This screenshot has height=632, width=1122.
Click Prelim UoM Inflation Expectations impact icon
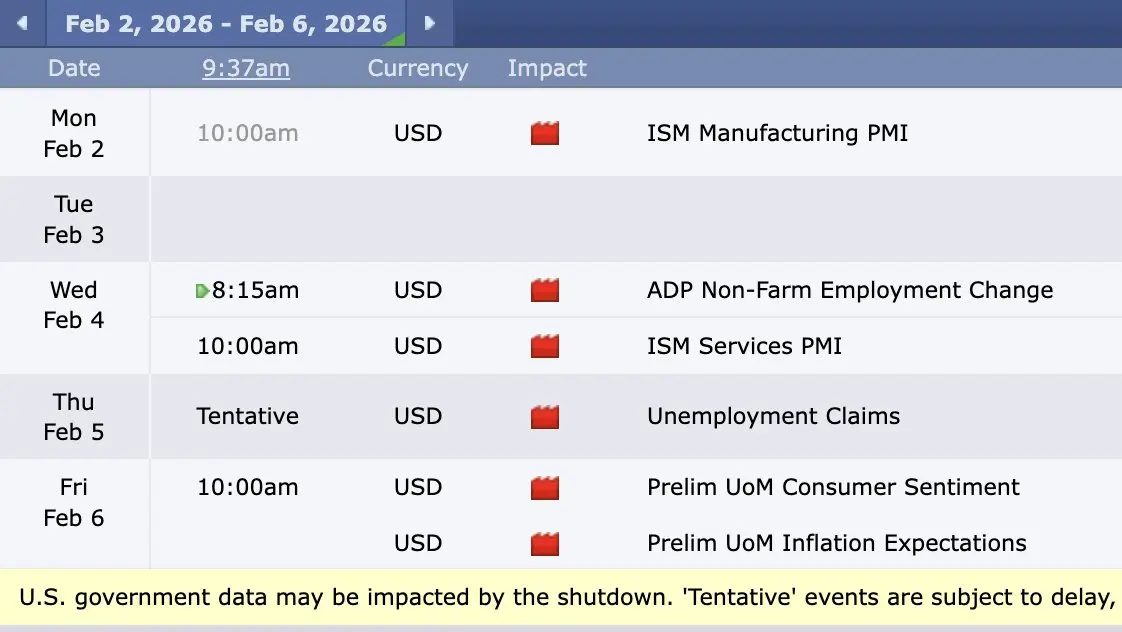coord(545,543)
